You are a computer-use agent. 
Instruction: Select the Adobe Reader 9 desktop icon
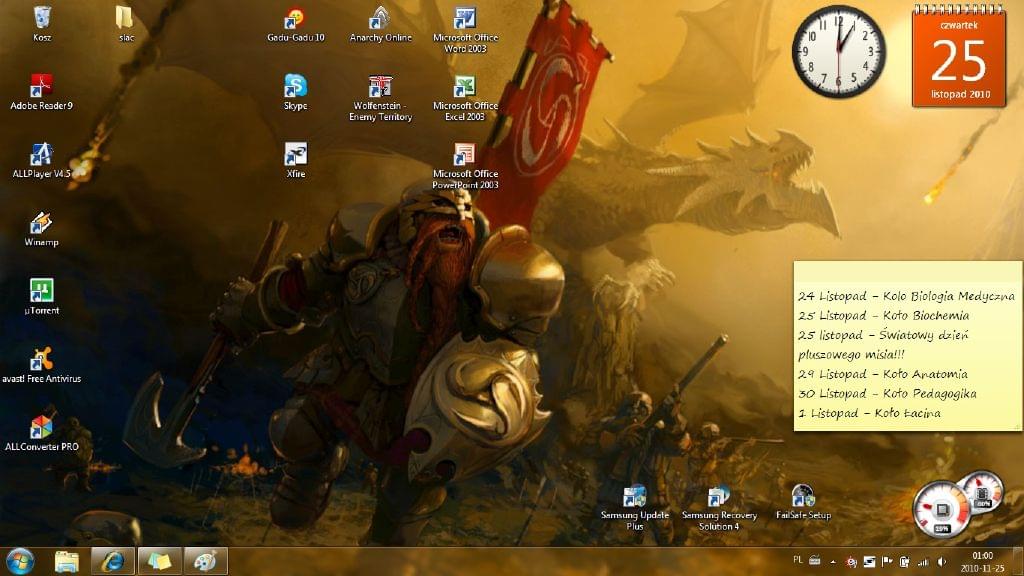pos(42,92)
